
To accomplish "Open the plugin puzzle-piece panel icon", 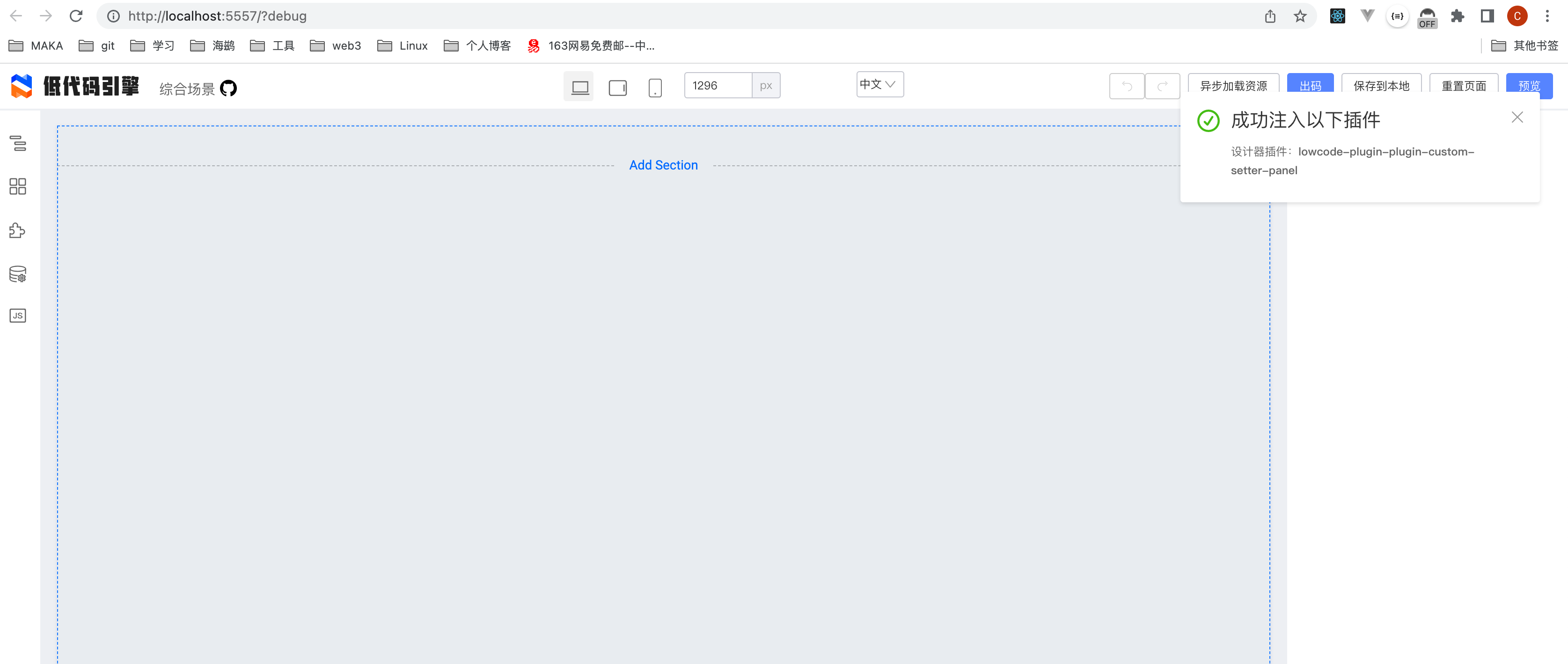I will click(x=18, y=230).
